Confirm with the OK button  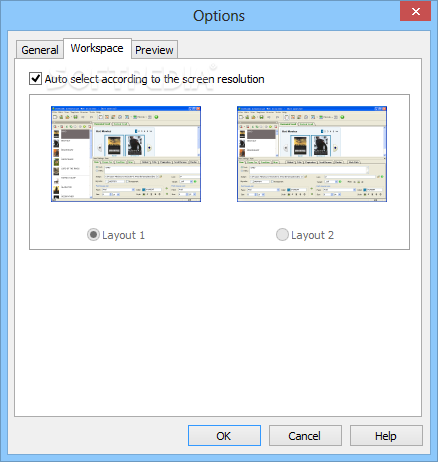pos(224,436)
